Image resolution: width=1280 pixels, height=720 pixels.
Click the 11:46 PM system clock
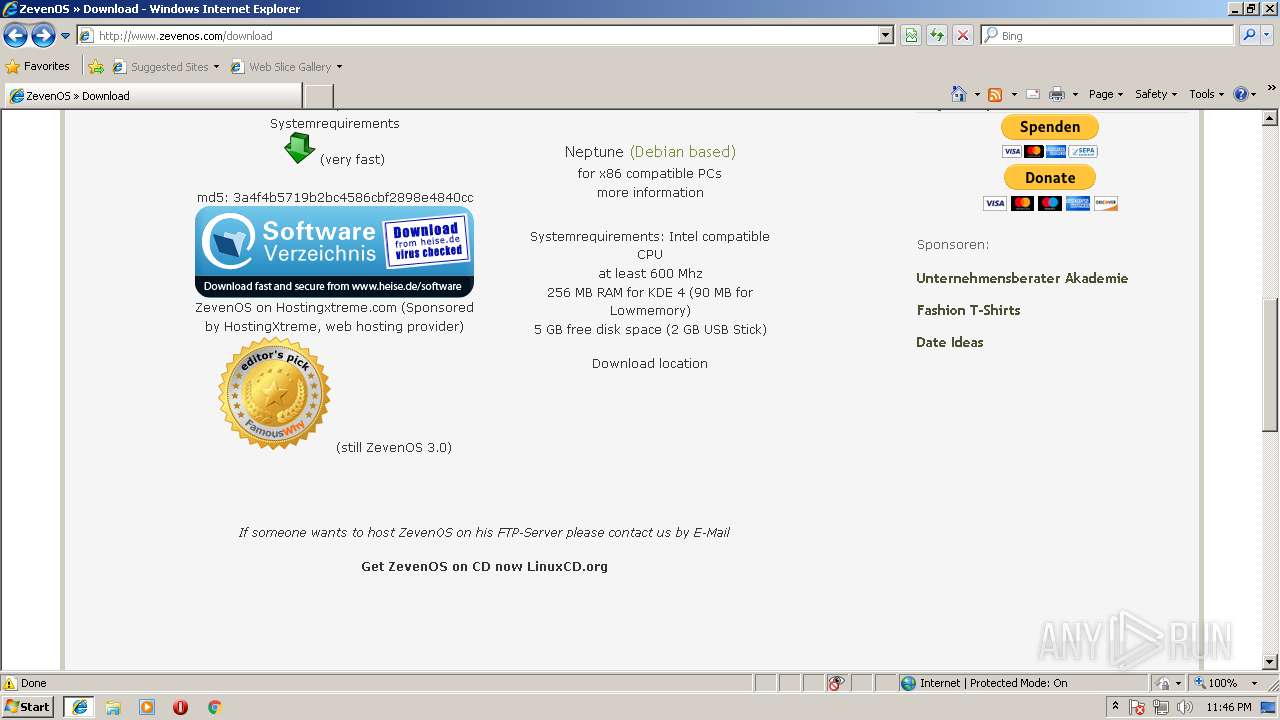tap(1229, 708)
